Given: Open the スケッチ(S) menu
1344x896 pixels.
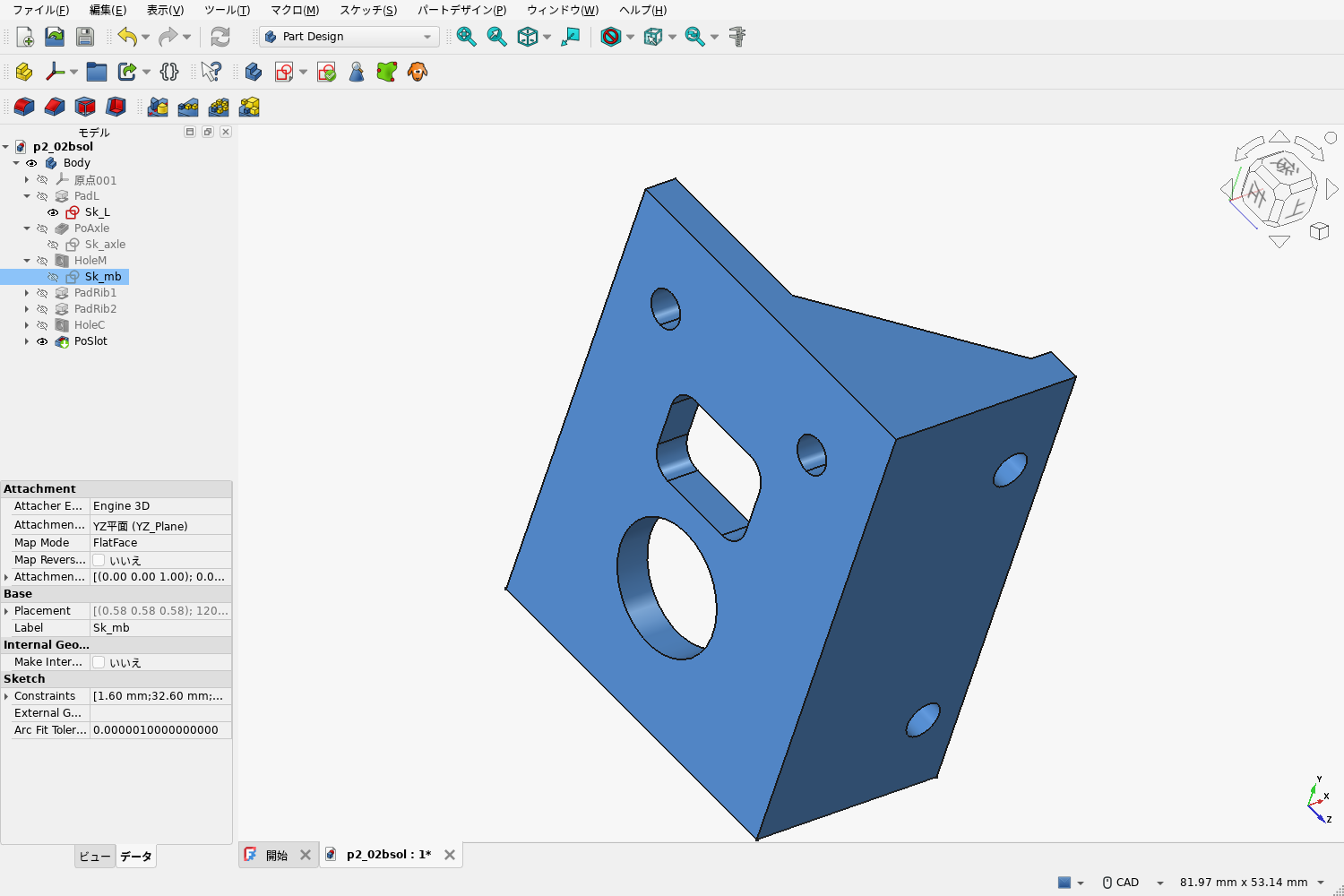Looking at the screenshot, I should click(x=368, y=10).
